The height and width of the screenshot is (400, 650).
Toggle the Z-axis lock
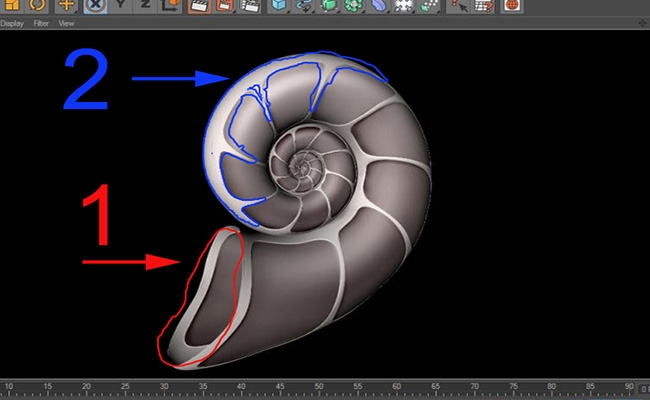click(145, 6)
